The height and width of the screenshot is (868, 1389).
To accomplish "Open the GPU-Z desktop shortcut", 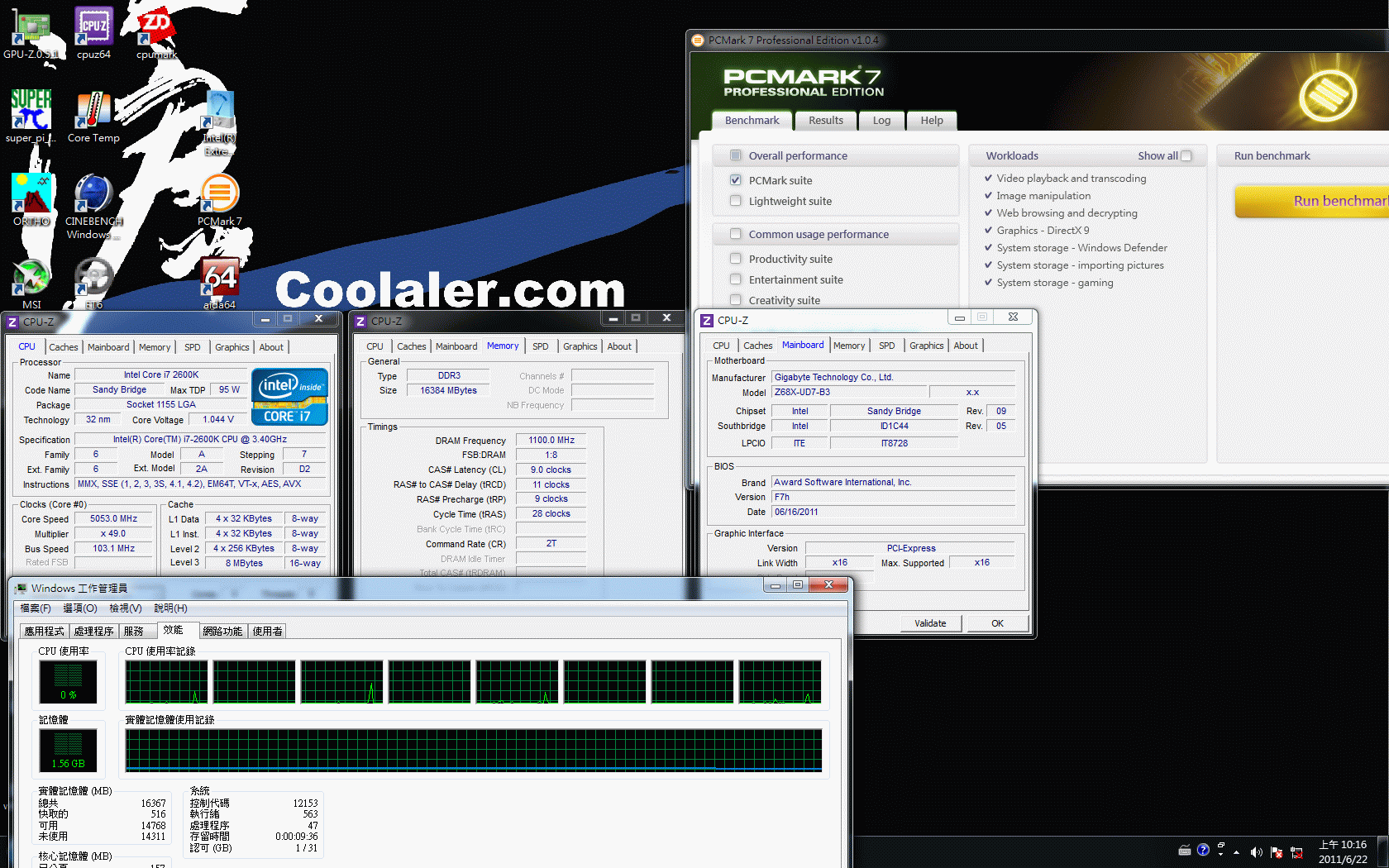I will click(31, 33).
